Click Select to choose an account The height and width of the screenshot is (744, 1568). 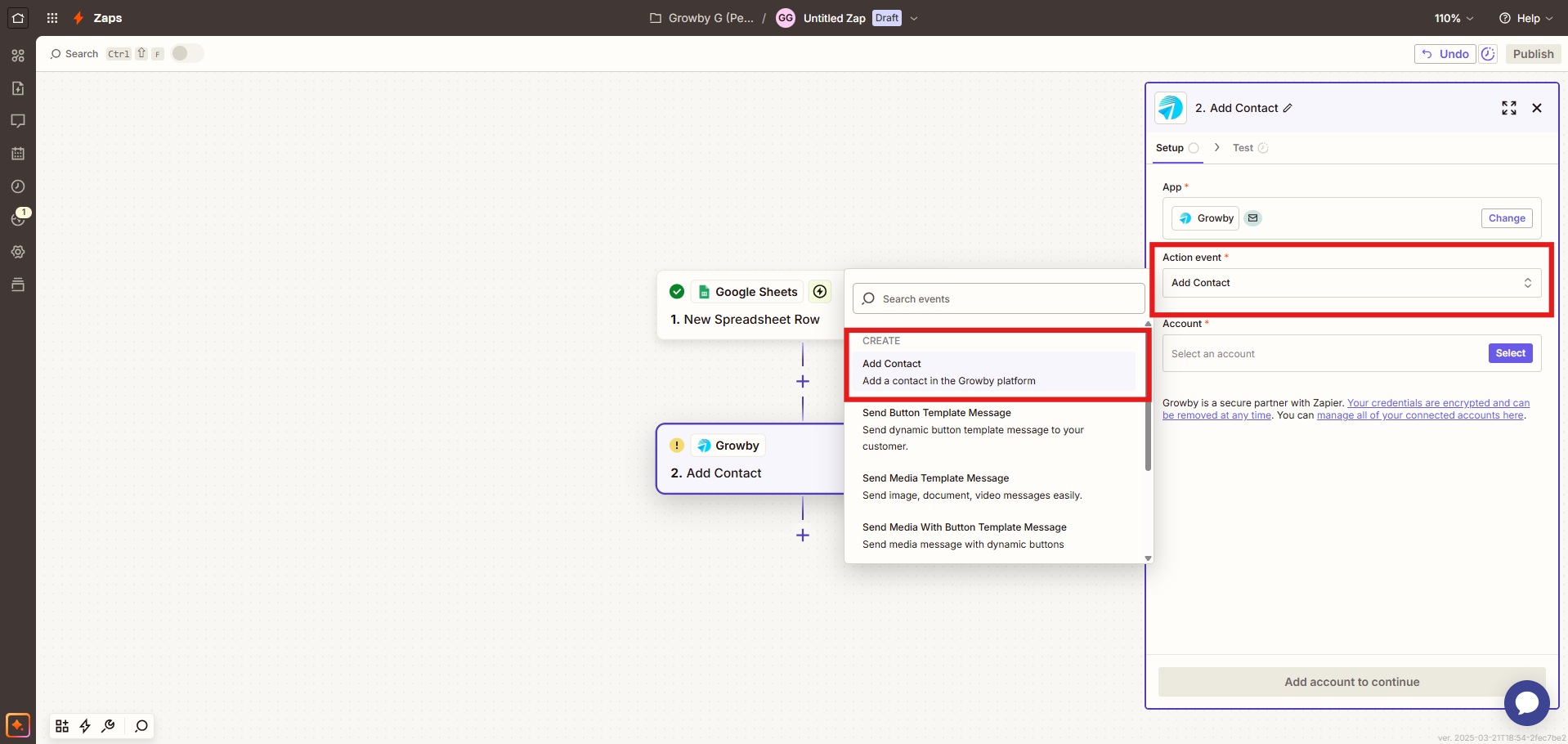pos(1510,353)
